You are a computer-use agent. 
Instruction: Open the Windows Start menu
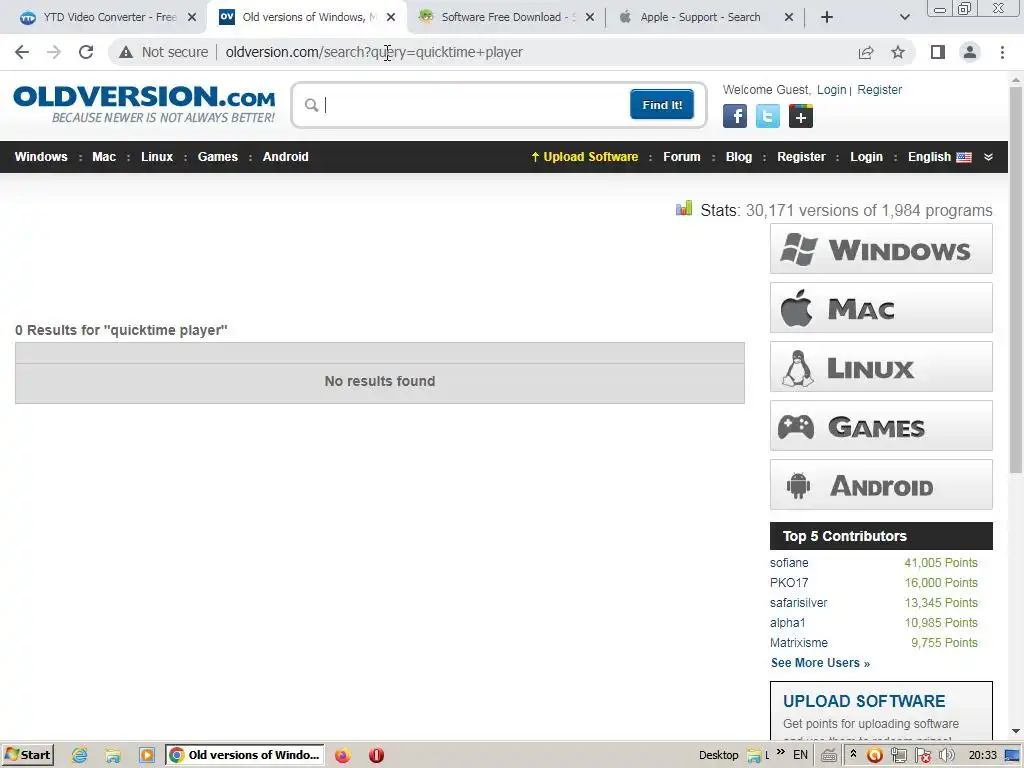click(27, 755)
